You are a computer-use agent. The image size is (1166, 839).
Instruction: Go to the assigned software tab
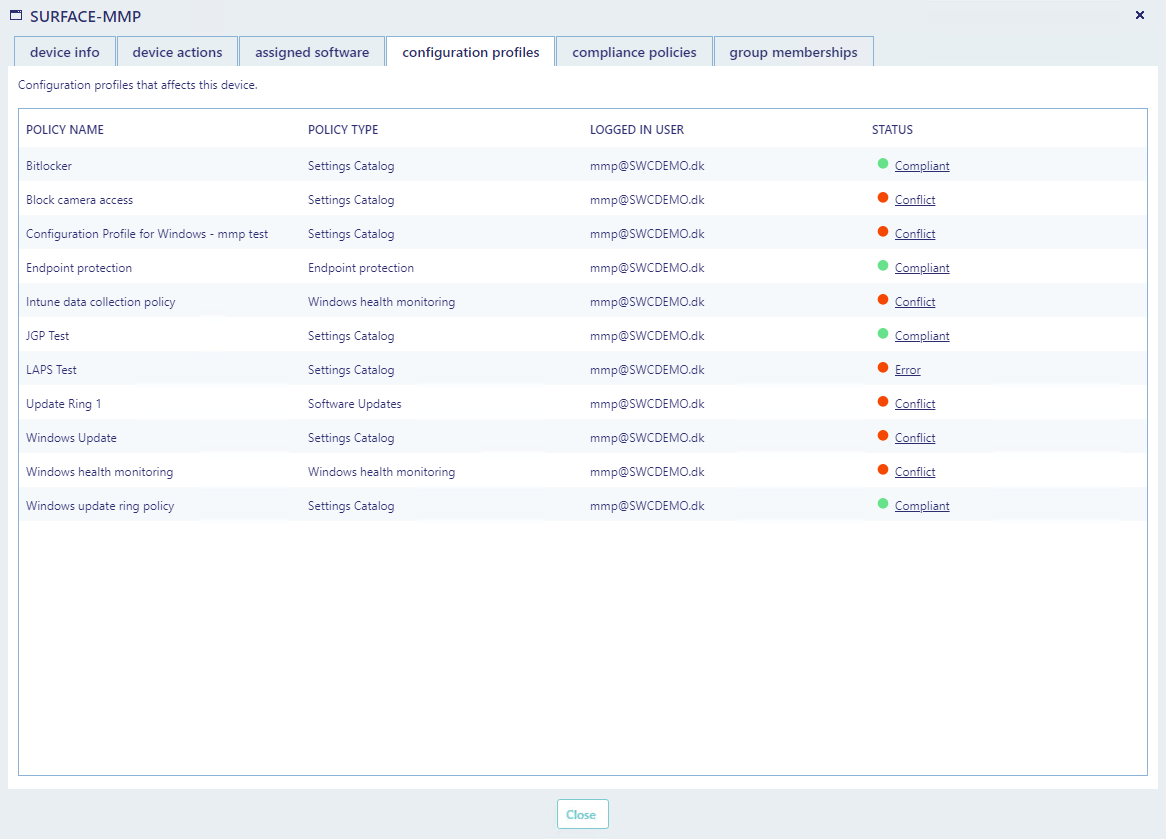pyautogui.click(x=312, y=52)
